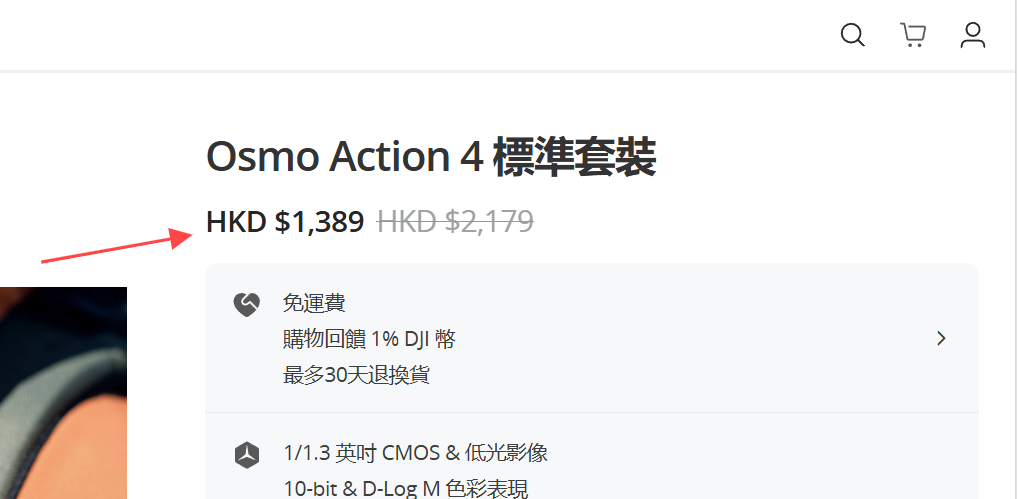Screen dimensions: 1018x499
Task: Open the user account icon
Action: (973, 36)
